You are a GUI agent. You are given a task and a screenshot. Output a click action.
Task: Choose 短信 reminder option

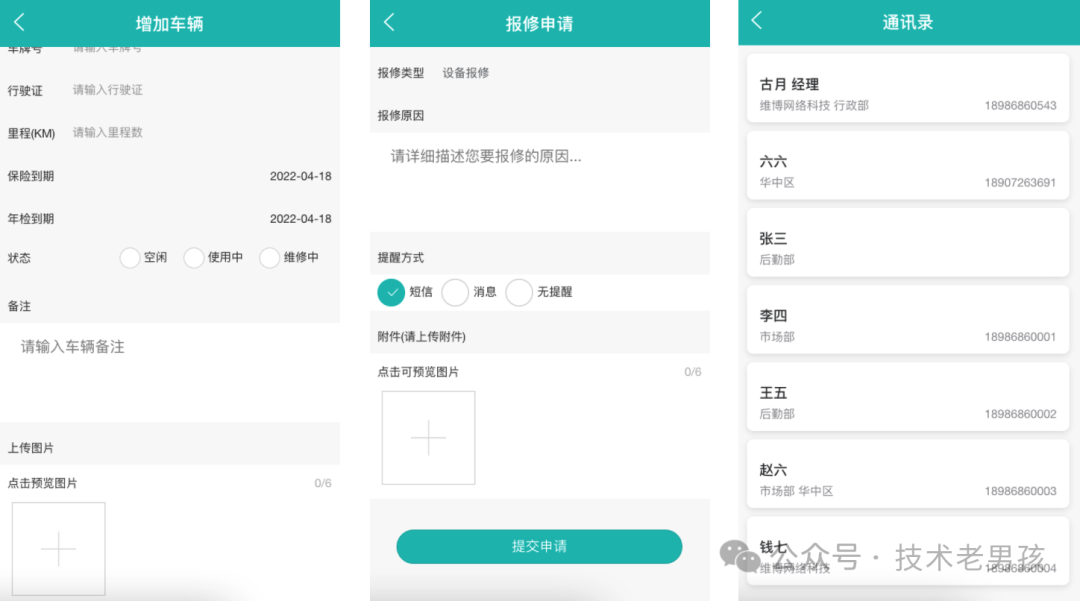[x=391, y=292]
